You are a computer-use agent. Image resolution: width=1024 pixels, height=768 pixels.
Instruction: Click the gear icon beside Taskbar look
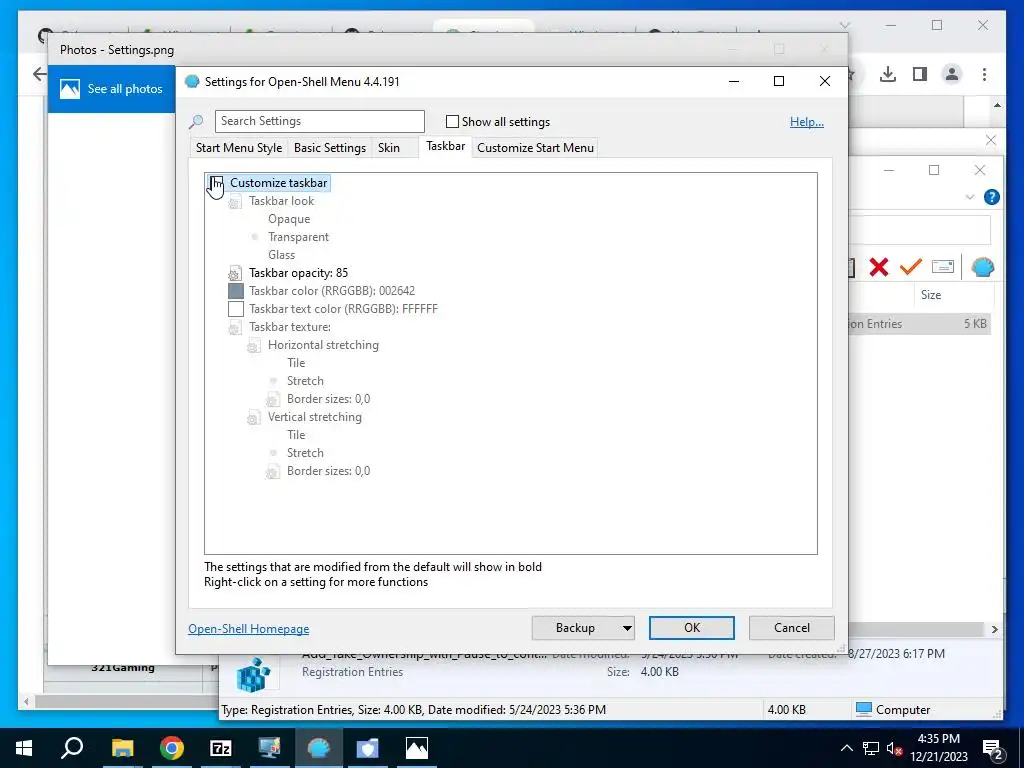tap(235, 202)
